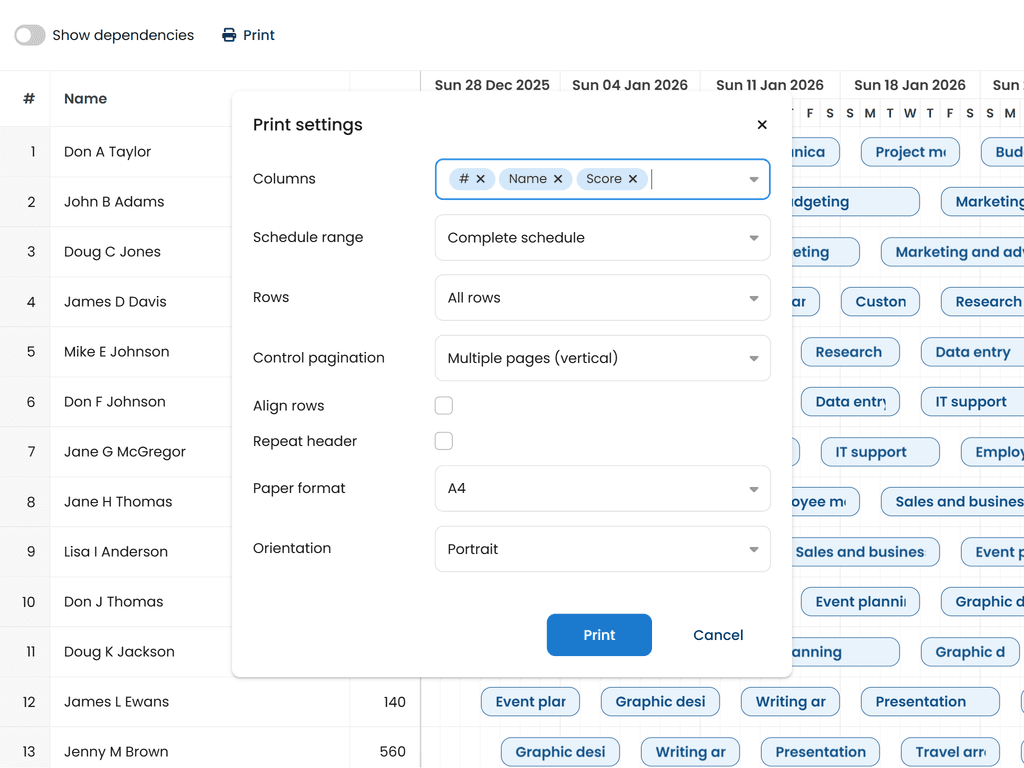
Task: Open the Rows dropdown
Action: 602,298
